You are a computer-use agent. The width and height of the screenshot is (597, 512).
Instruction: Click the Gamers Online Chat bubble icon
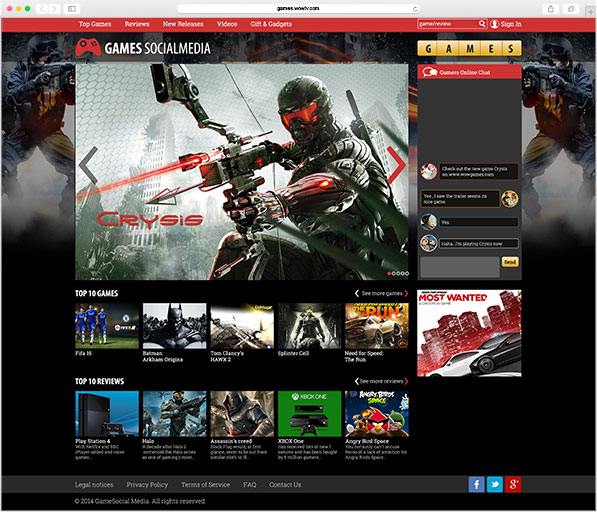tap(429, 72)
